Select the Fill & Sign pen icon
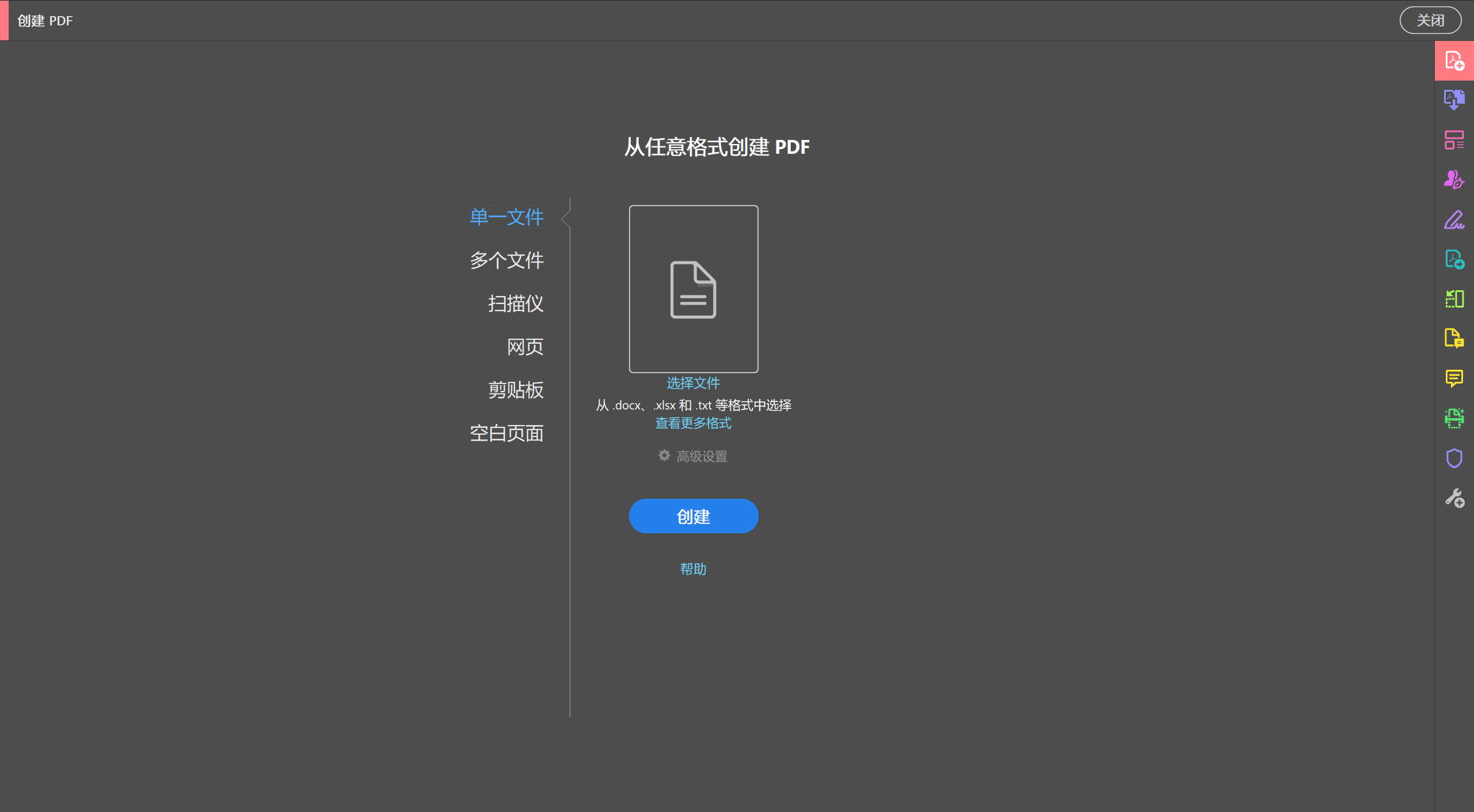Viewport: 1474px width, 812px height. 1454,219
